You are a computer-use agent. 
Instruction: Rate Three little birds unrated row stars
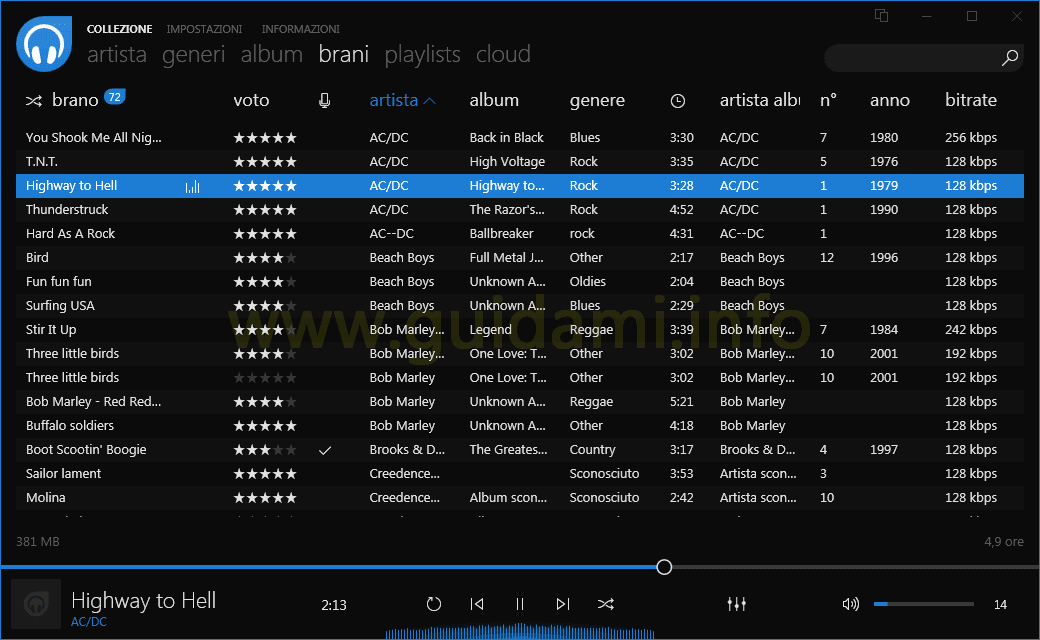pyautogui.click(x=265, y=378)
